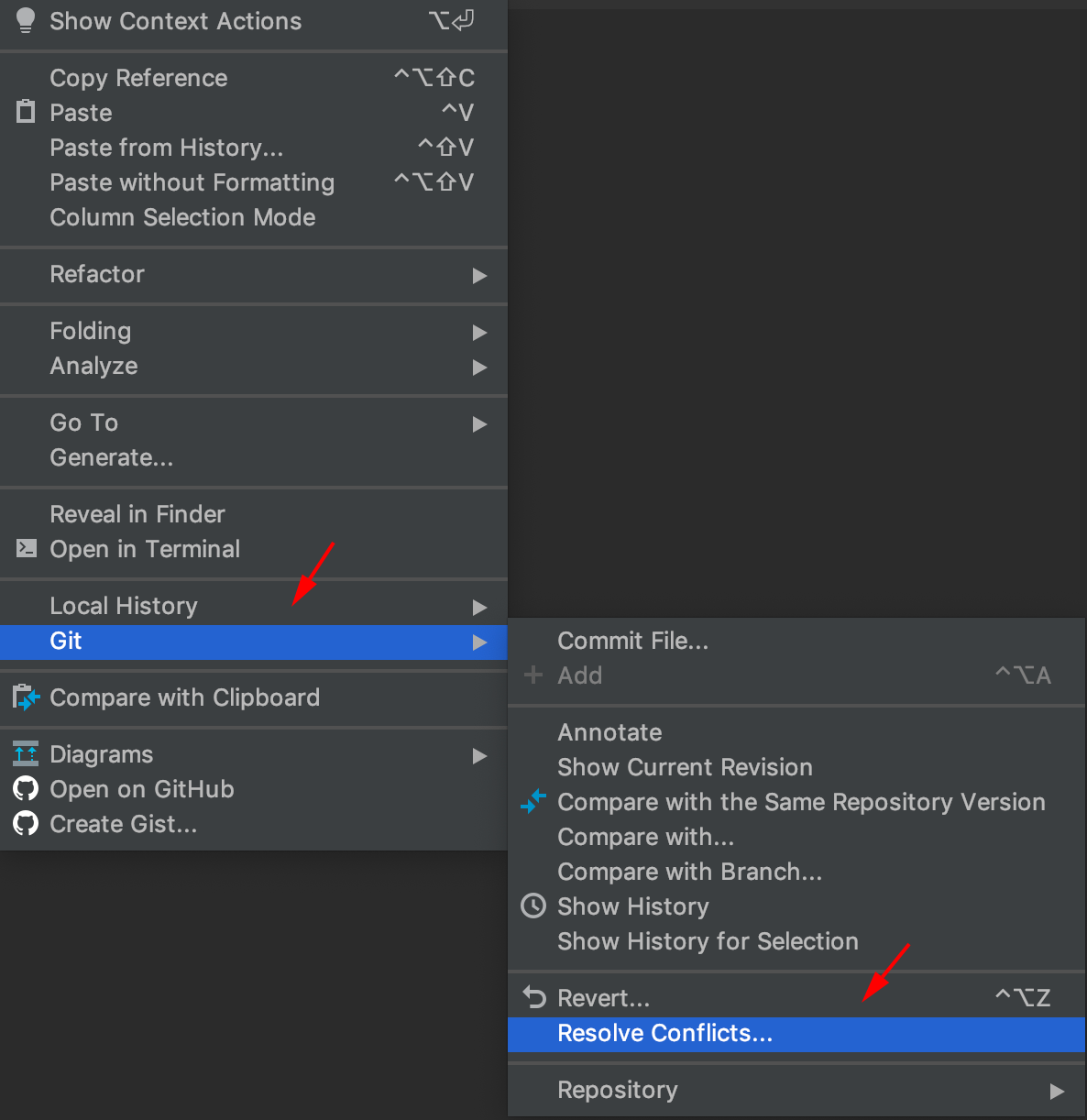Click the Compare with Same Repository Version icon
The image size is (1087, 1120).
pyautogui.click(x=533, y=801)
